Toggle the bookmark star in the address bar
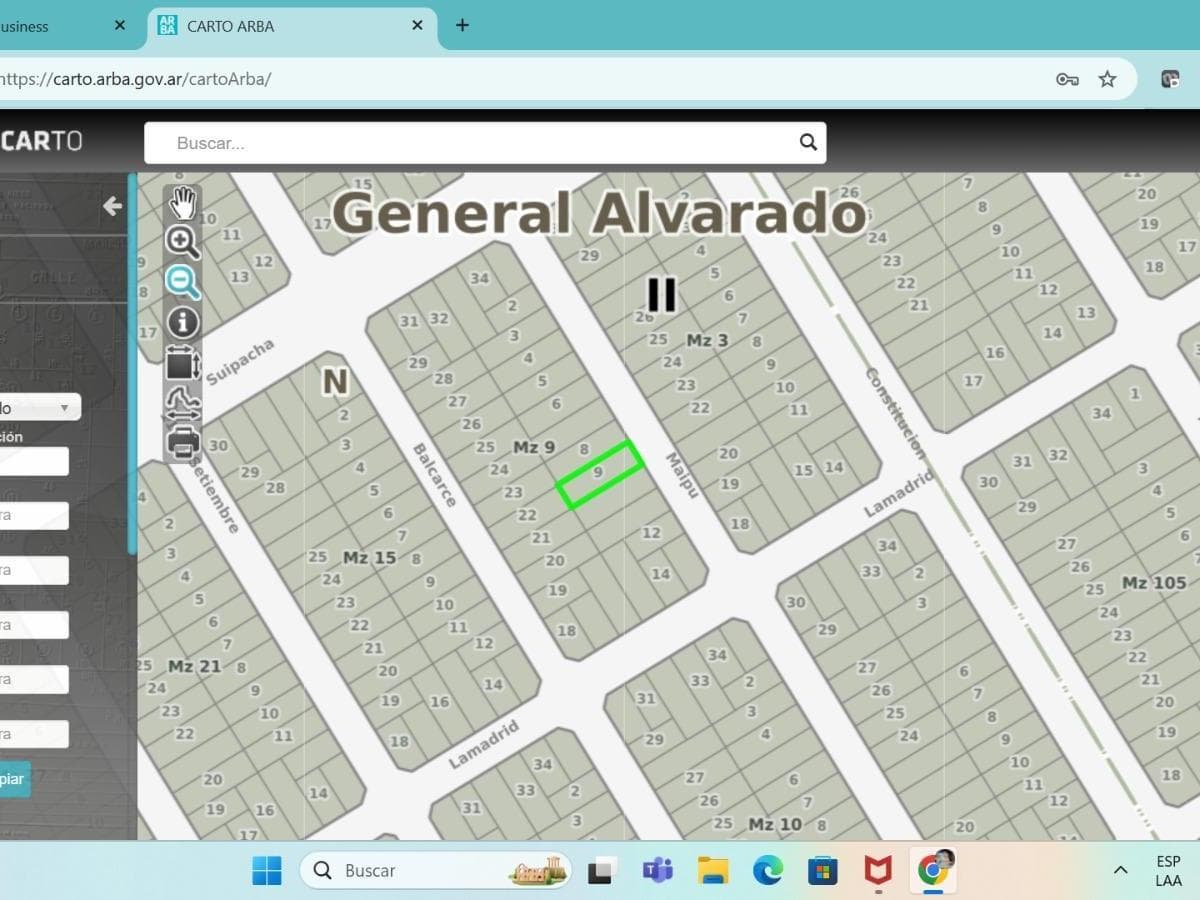The height and width of the screenshot is (900, 1200). point(1107,77)
